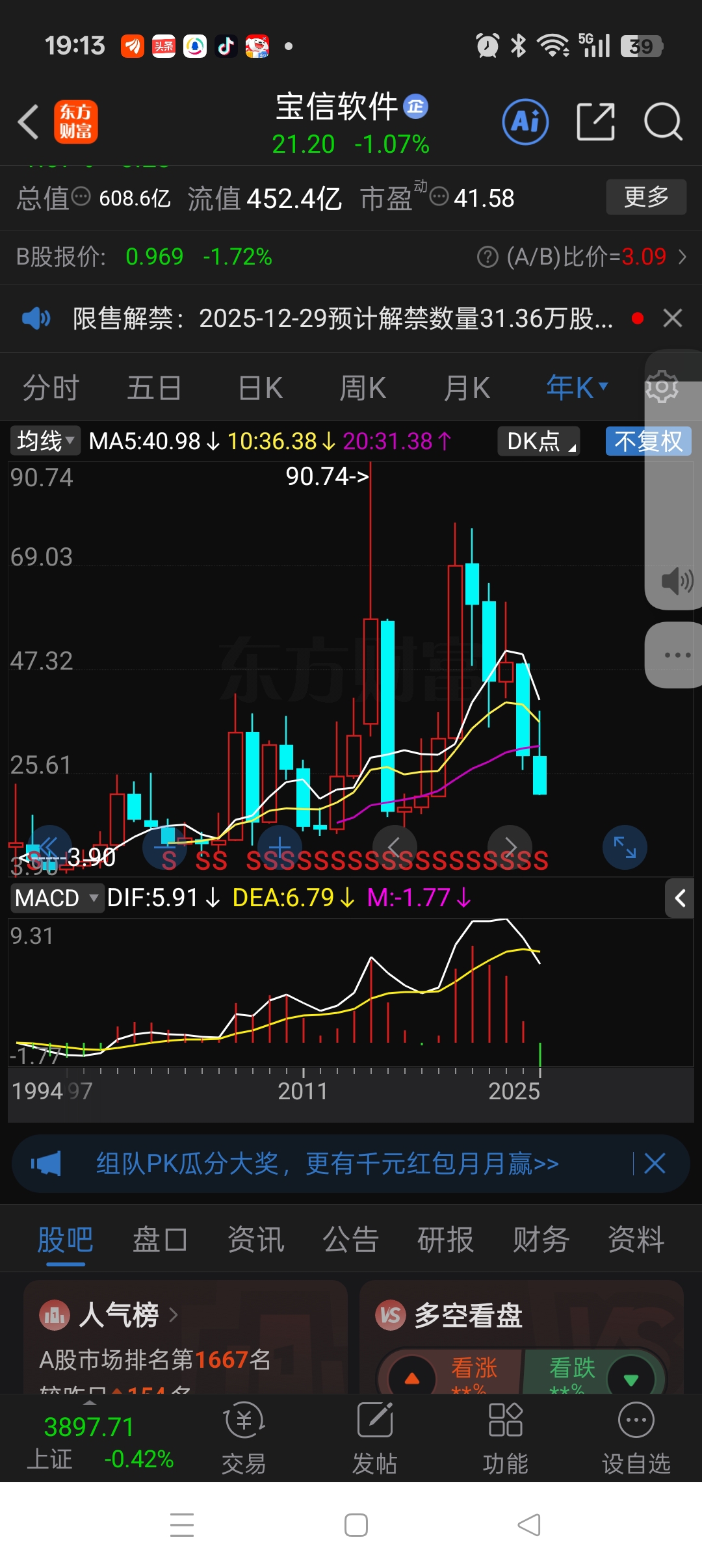The width and height of the screenshot is (702, 1568).
Task: Open 组队PK瓜分大奖 promo link
Action: pos(328,1164)
